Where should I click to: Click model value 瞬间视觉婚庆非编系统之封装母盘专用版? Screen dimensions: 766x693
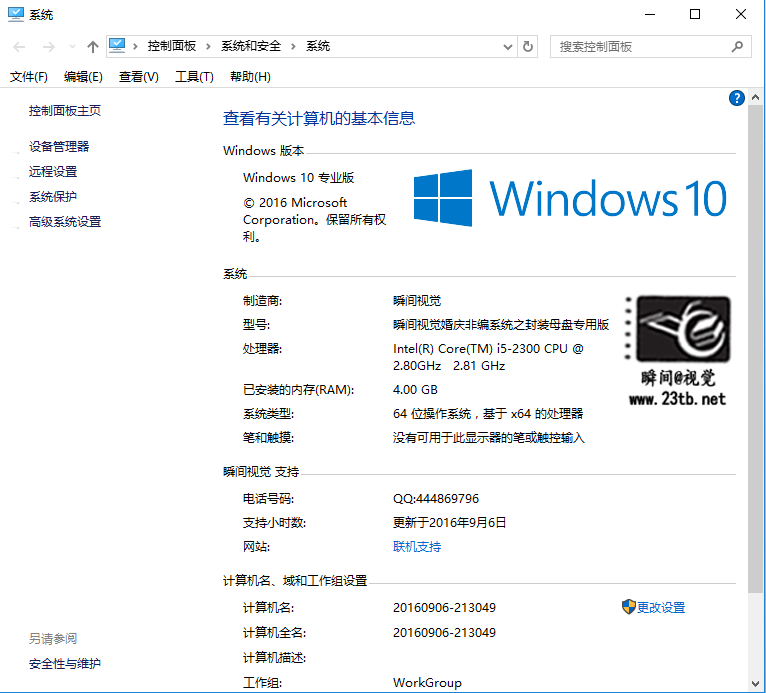click(x=501, y=325)
